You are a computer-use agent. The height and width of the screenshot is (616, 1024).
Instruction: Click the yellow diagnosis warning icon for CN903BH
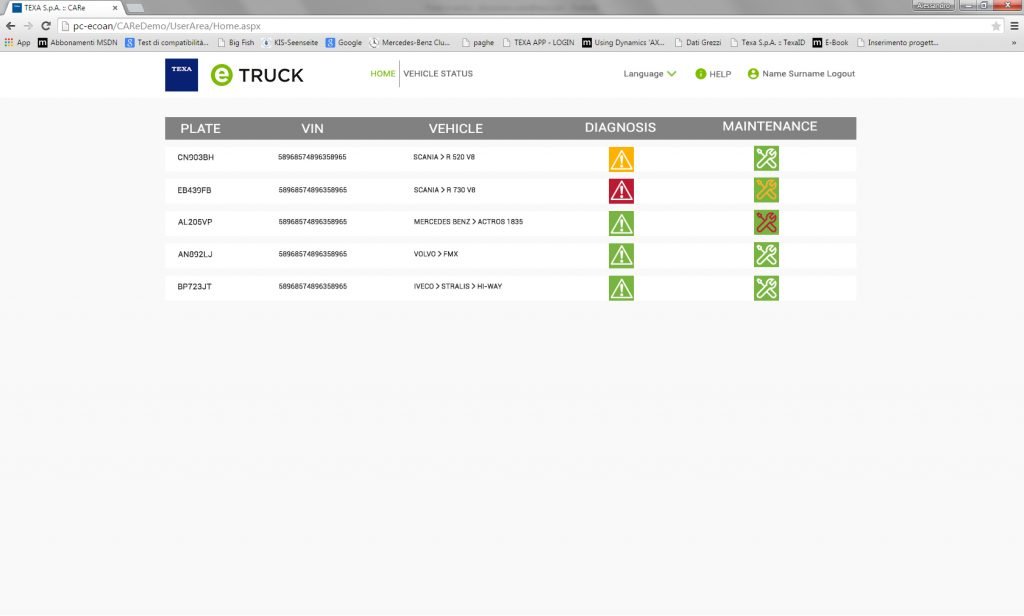coord(621,158)
